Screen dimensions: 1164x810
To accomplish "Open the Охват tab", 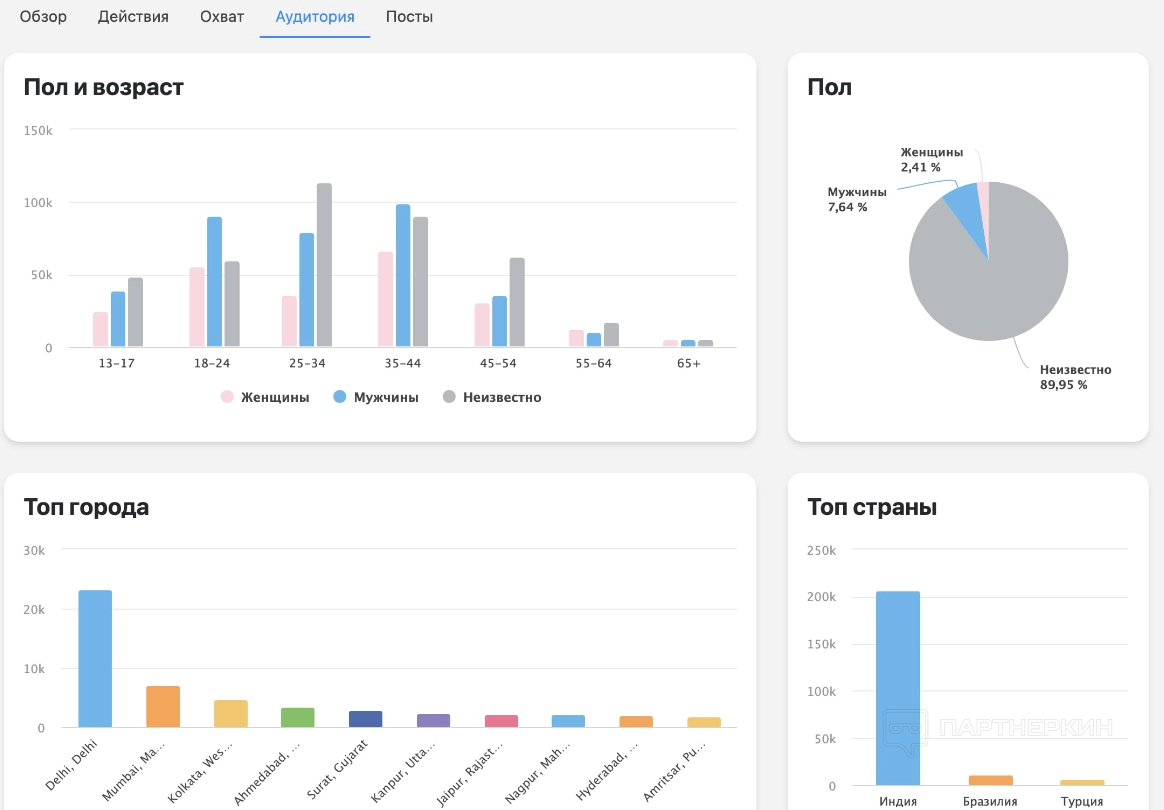I will pyautogui.click(x=222, y=16).
